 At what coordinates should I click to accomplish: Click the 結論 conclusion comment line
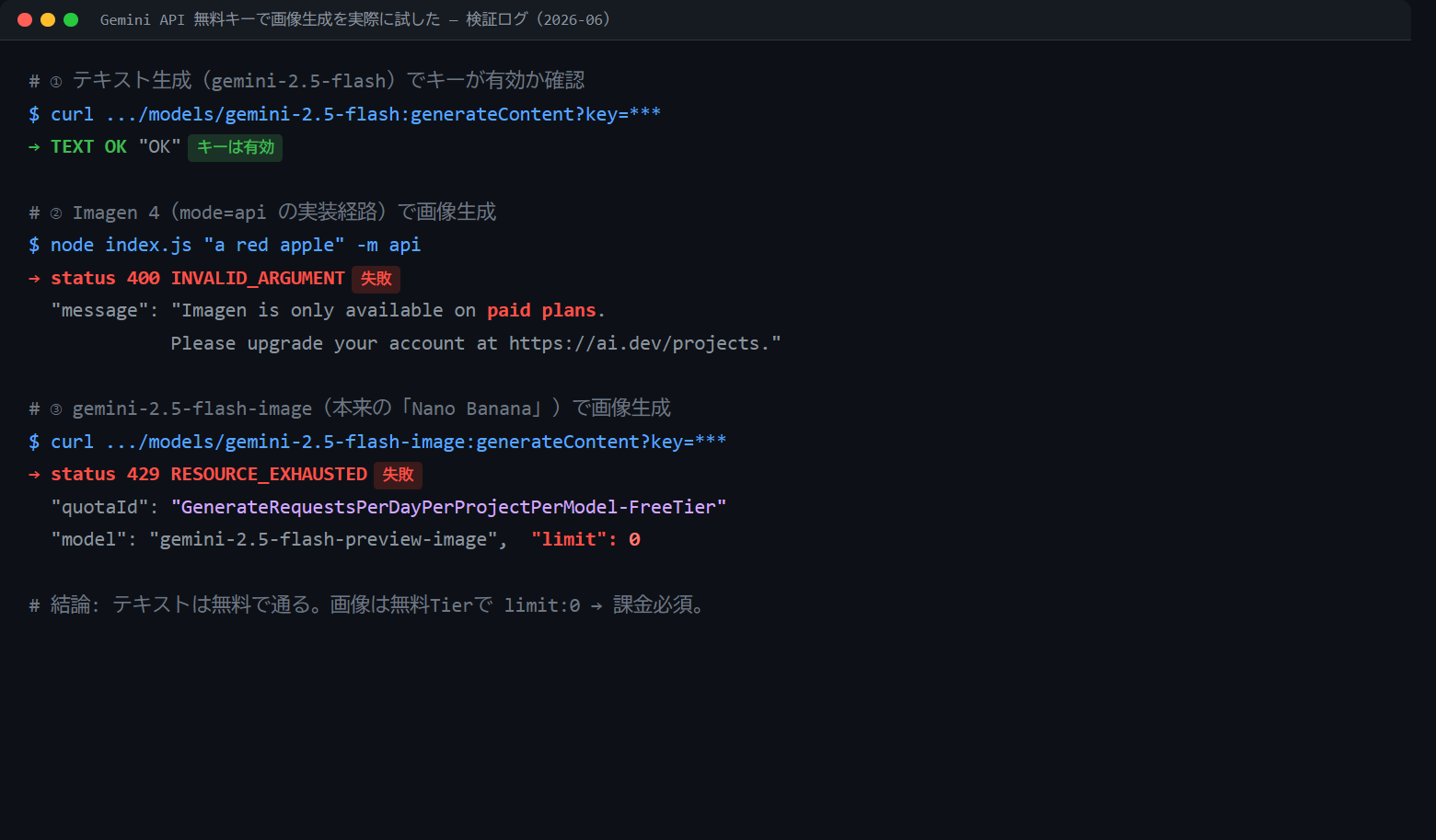coord(366,604)
